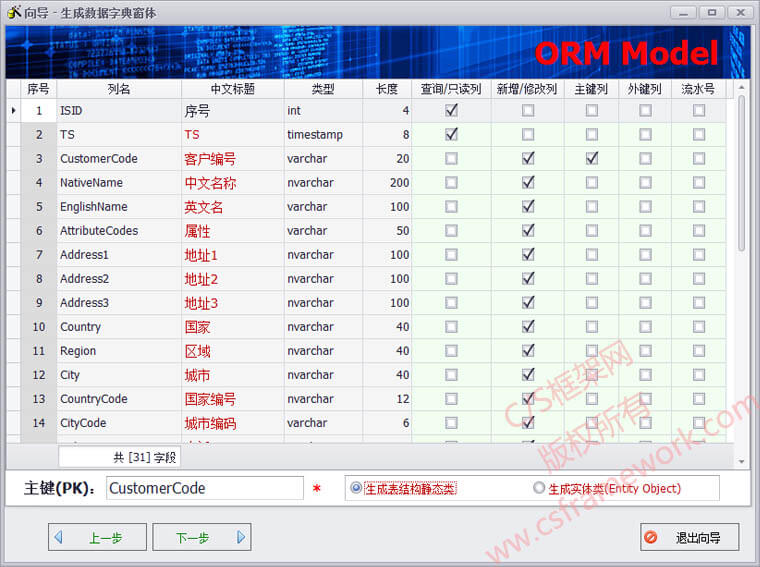Click the 类型 column header
This screenshot has width=760, height=567.
coord(323,89)
